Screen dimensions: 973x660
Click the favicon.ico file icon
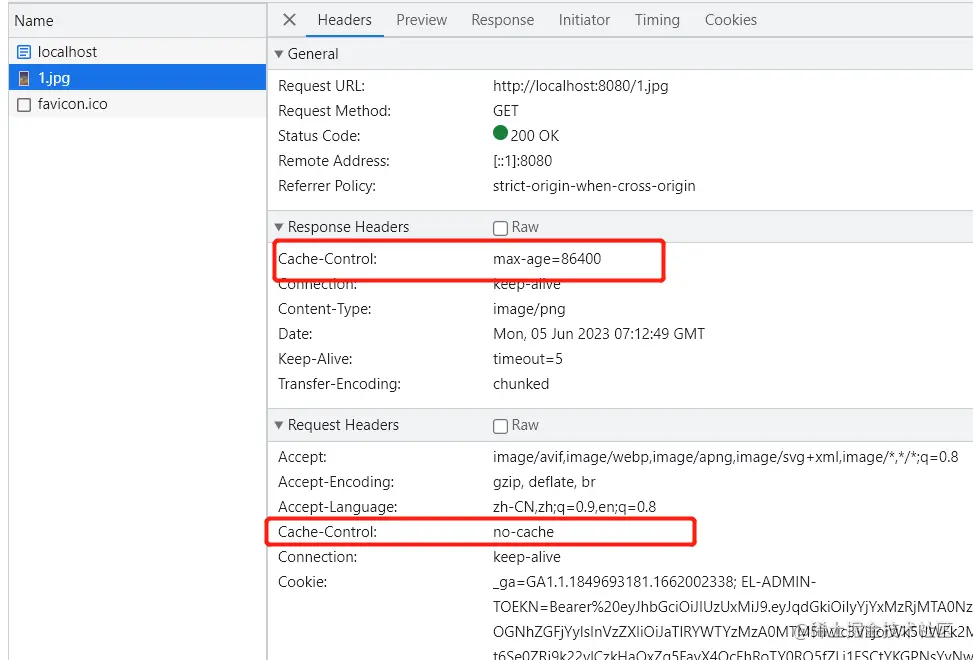[x=24, y=104]
